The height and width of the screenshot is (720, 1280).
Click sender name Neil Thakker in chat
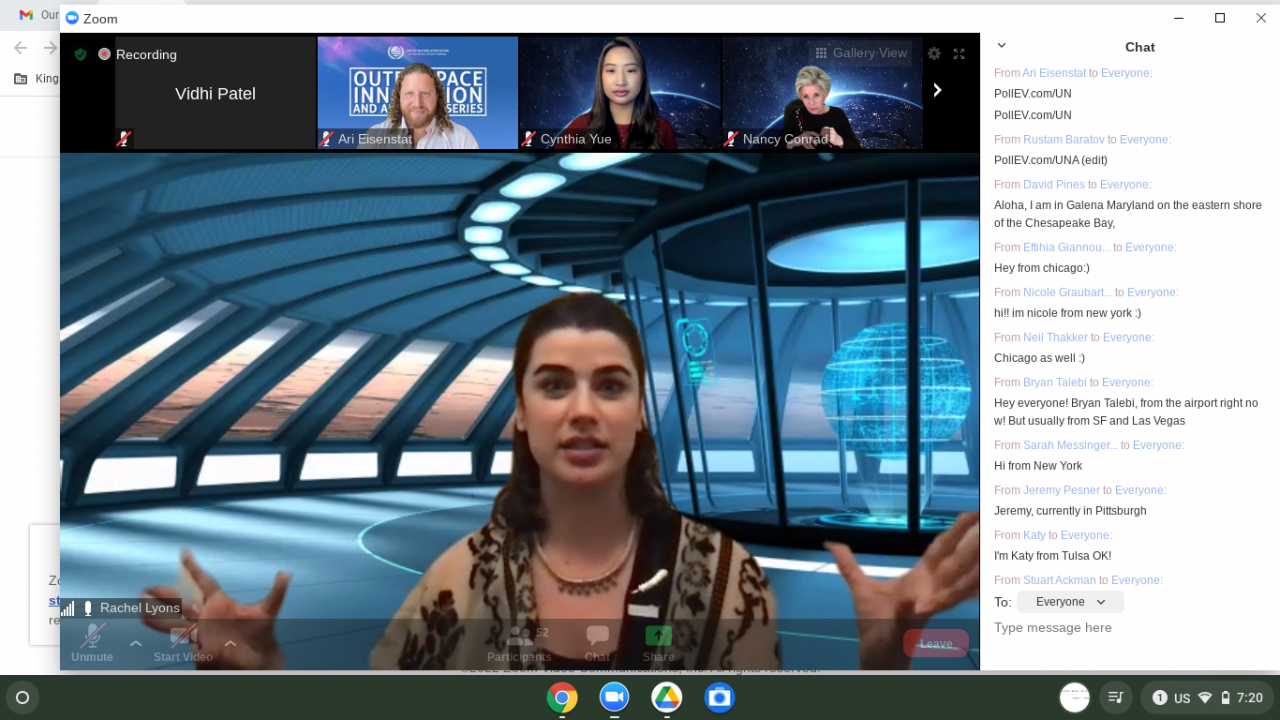coord(1055,338)
